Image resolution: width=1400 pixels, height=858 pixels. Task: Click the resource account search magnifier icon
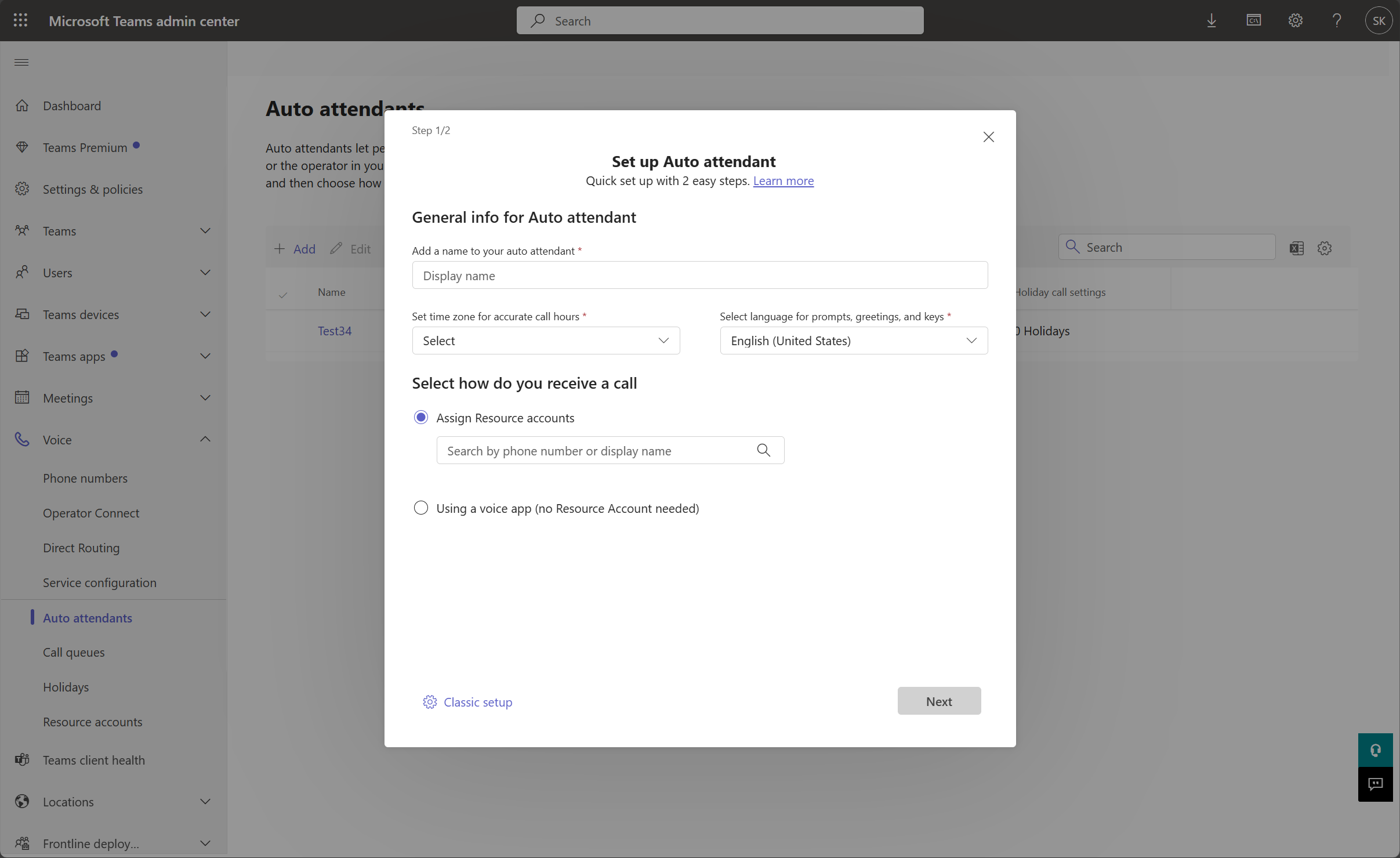pyautogui.click(x=764, y=450)
